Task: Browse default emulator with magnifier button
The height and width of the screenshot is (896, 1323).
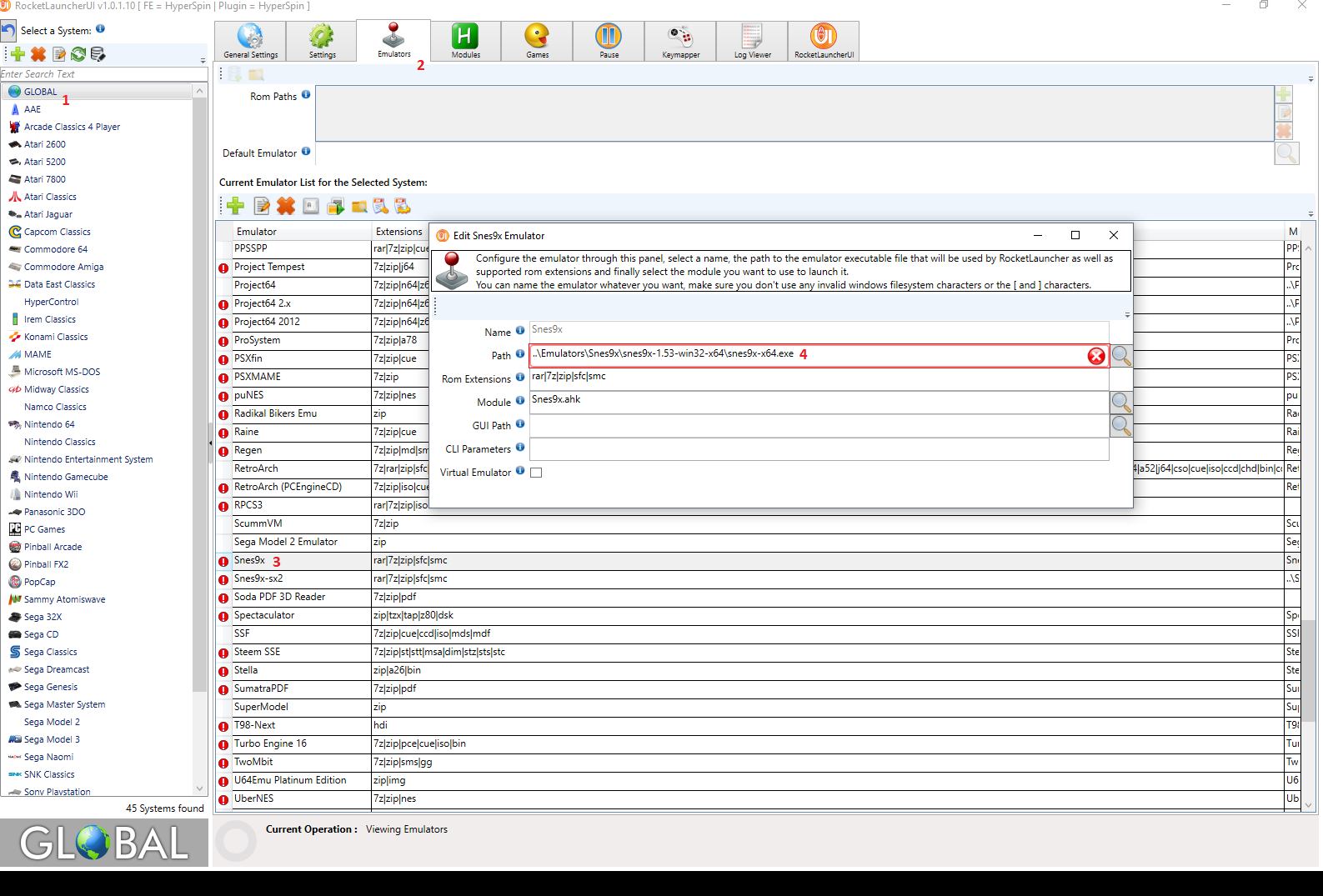Action: point(1286,153)
